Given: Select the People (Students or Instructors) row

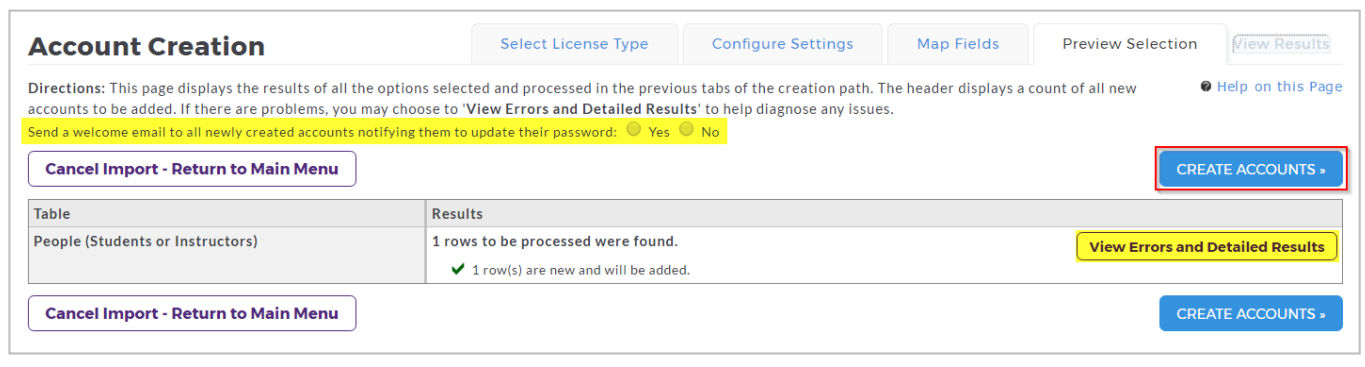Looking at the screenshot, I should (x=685, y=255).
